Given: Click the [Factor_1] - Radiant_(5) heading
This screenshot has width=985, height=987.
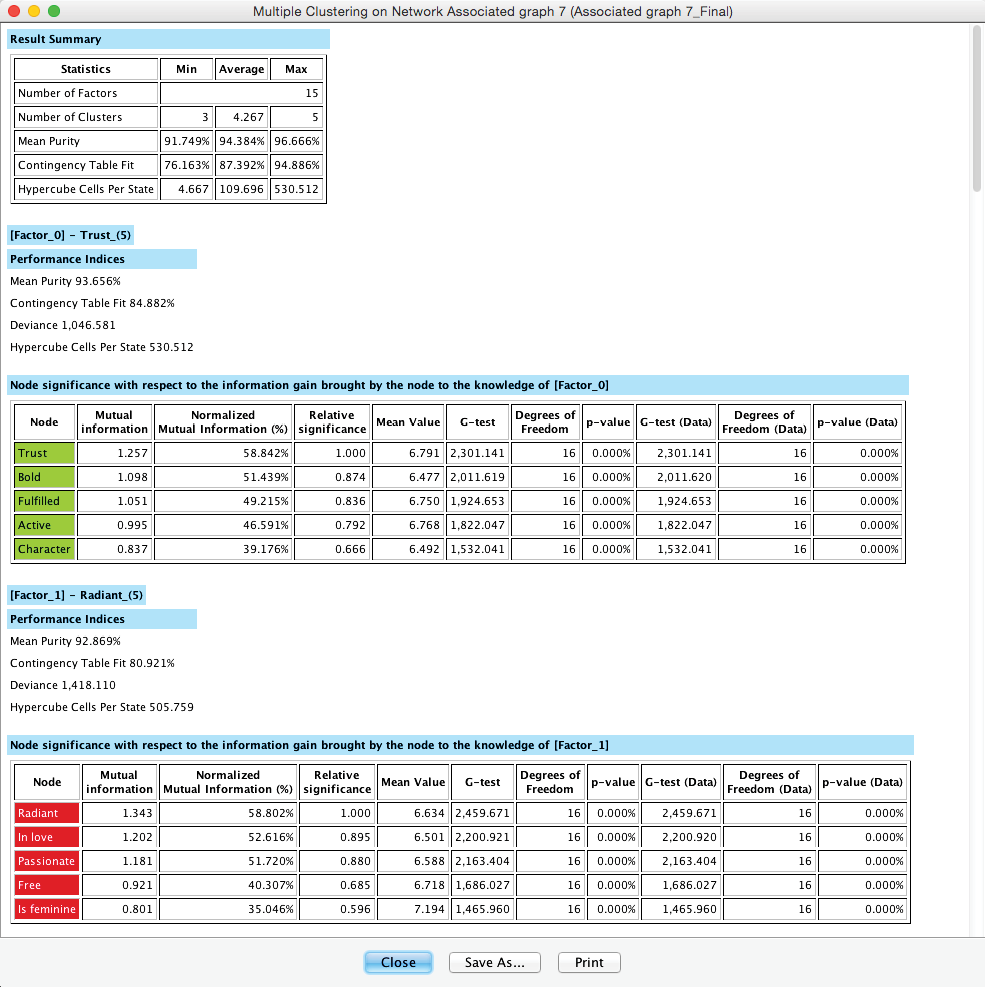Looking at the screenshot, I should (x=77, y=595).
